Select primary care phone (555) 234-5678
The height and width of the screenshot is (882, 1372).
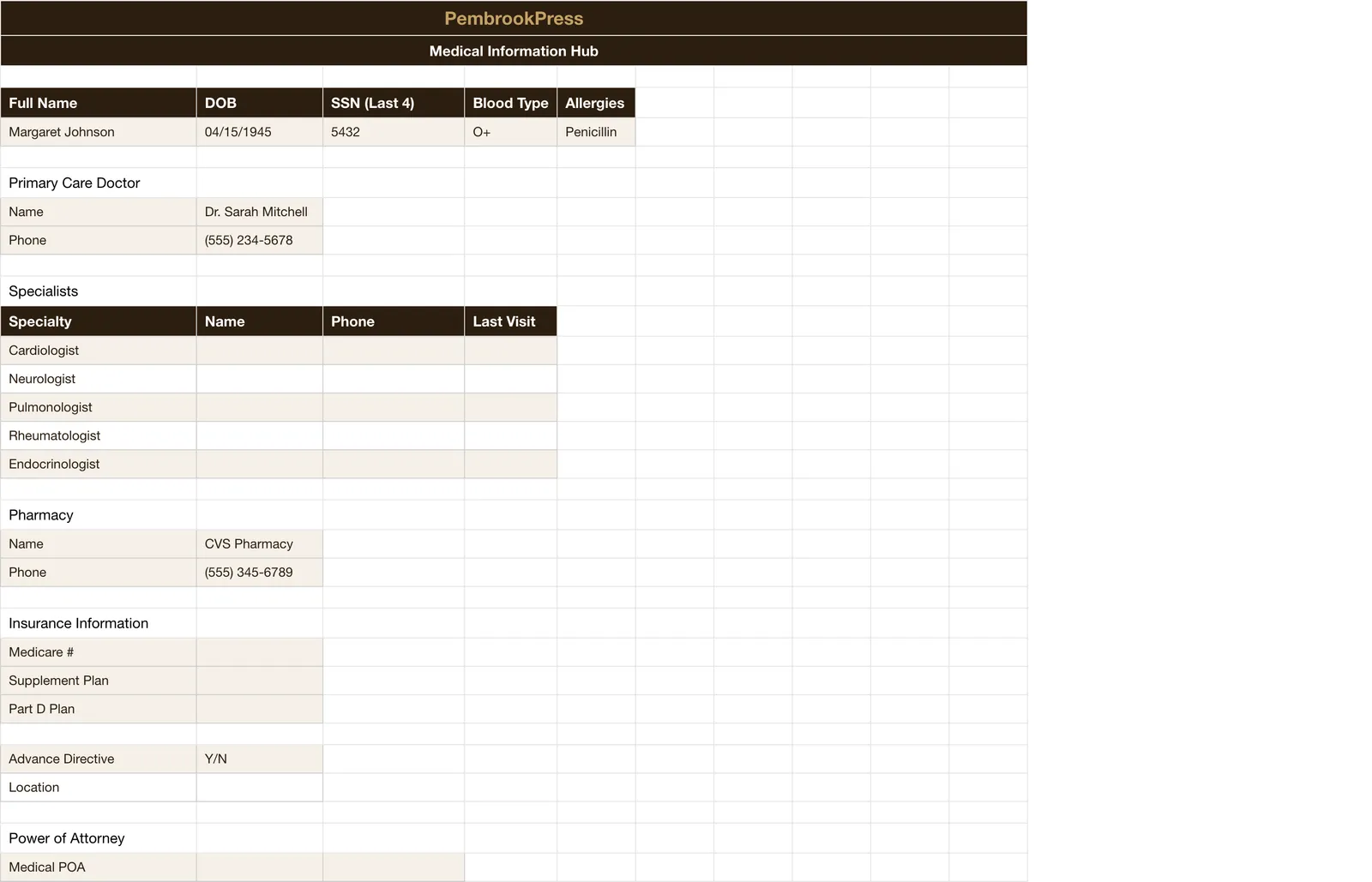[260, 240]
